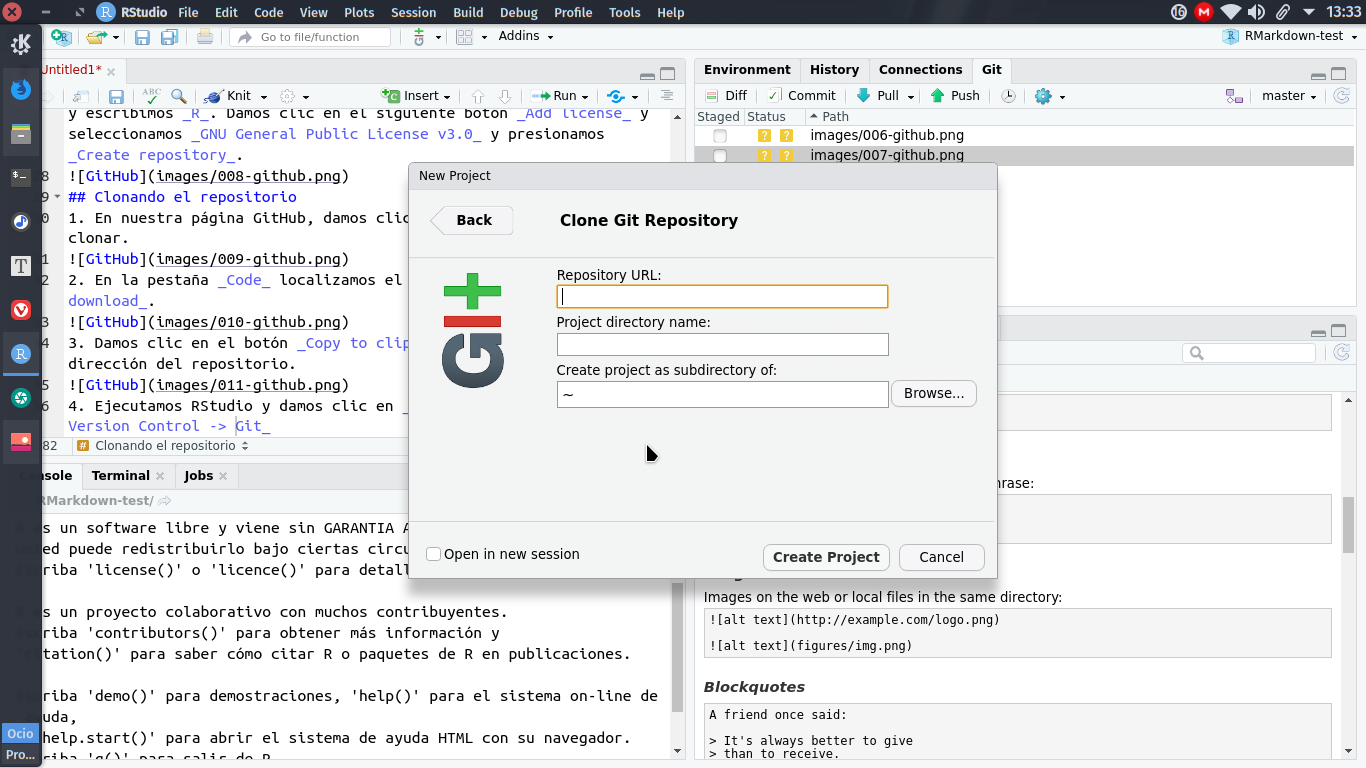Open the publish dropdown in editor toolbar
The height and width of the screenshot is (768, 1366).
click(635, 97)
